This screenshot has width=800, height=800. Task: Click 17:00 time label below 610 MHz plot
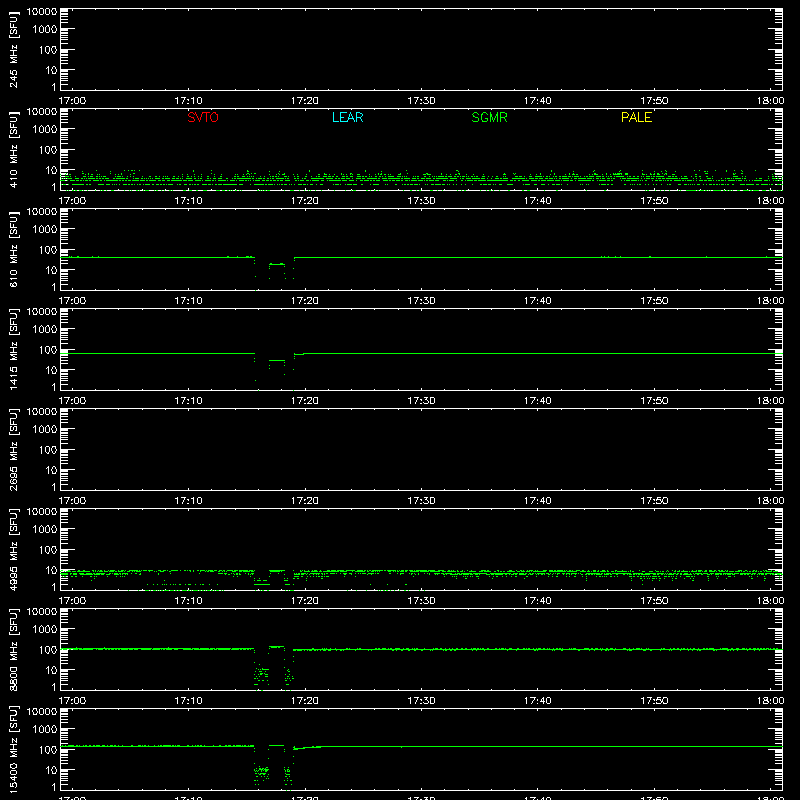(x=72, y=301)
